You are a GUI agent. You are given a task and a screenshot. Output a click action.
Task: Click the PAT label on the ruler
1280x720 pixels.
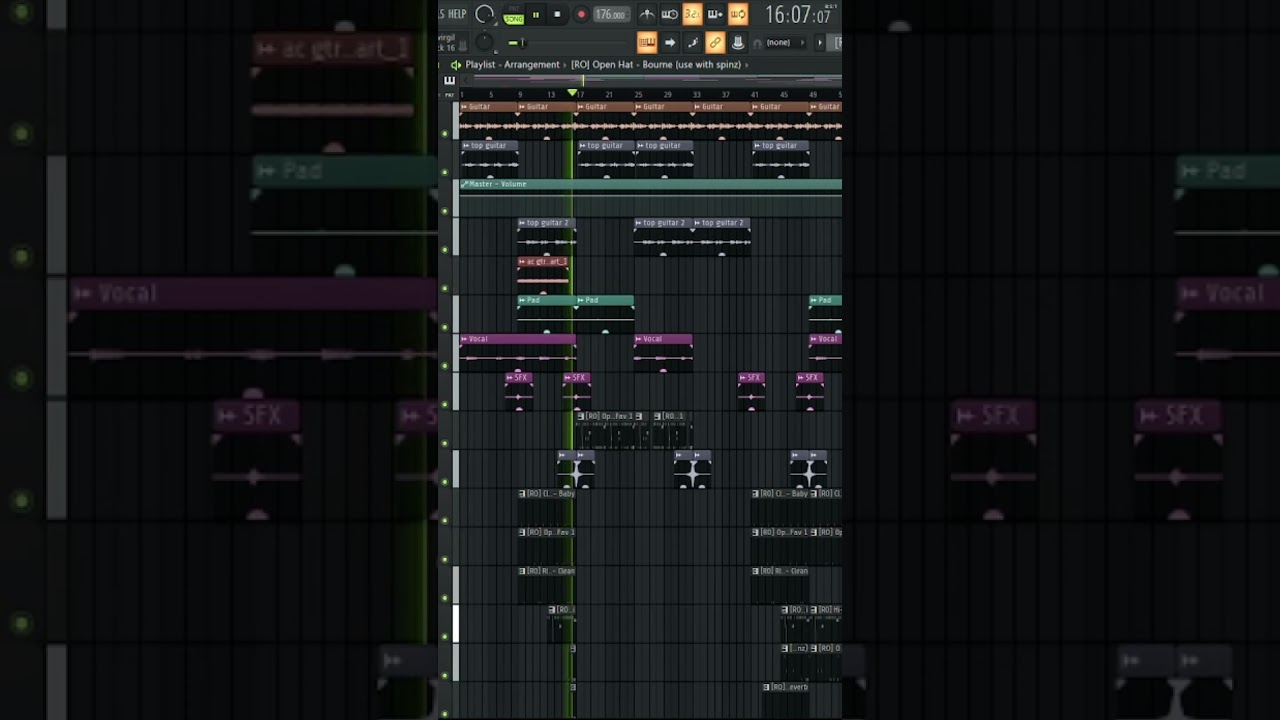tap(449, 94)
